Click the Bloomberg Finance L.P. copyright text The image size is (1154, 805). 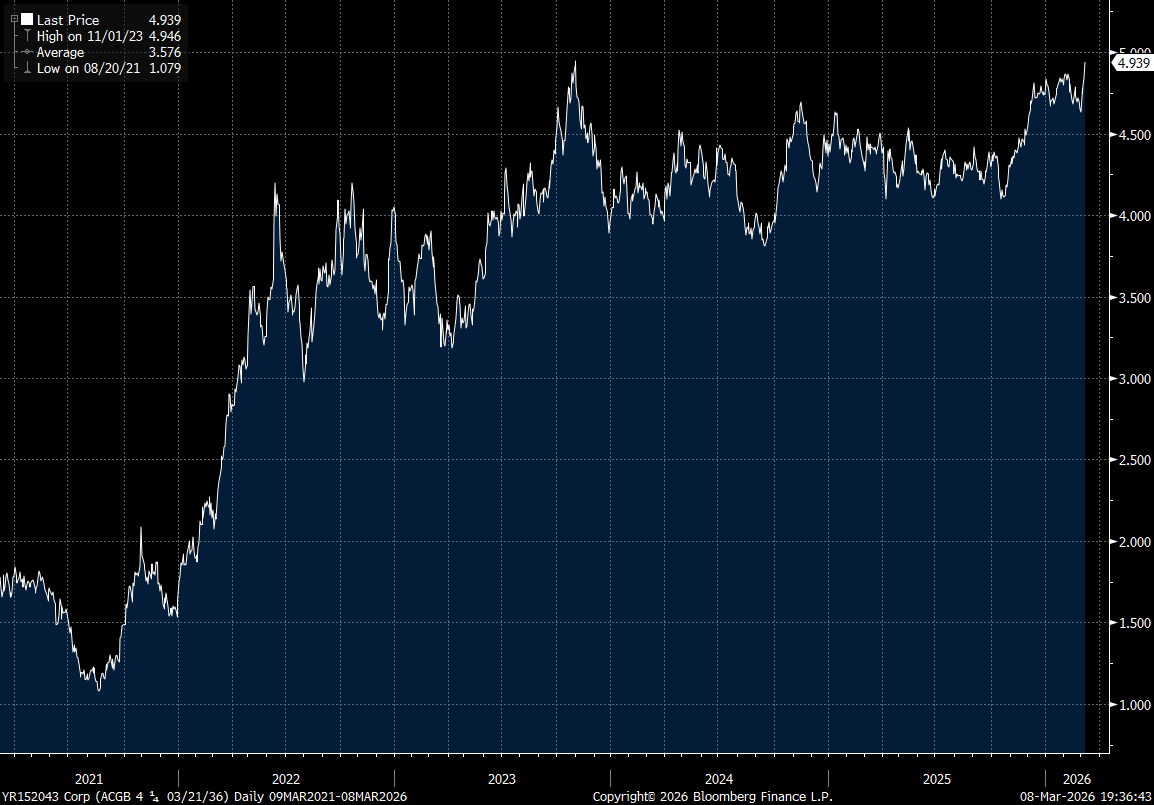click(712, 797)
